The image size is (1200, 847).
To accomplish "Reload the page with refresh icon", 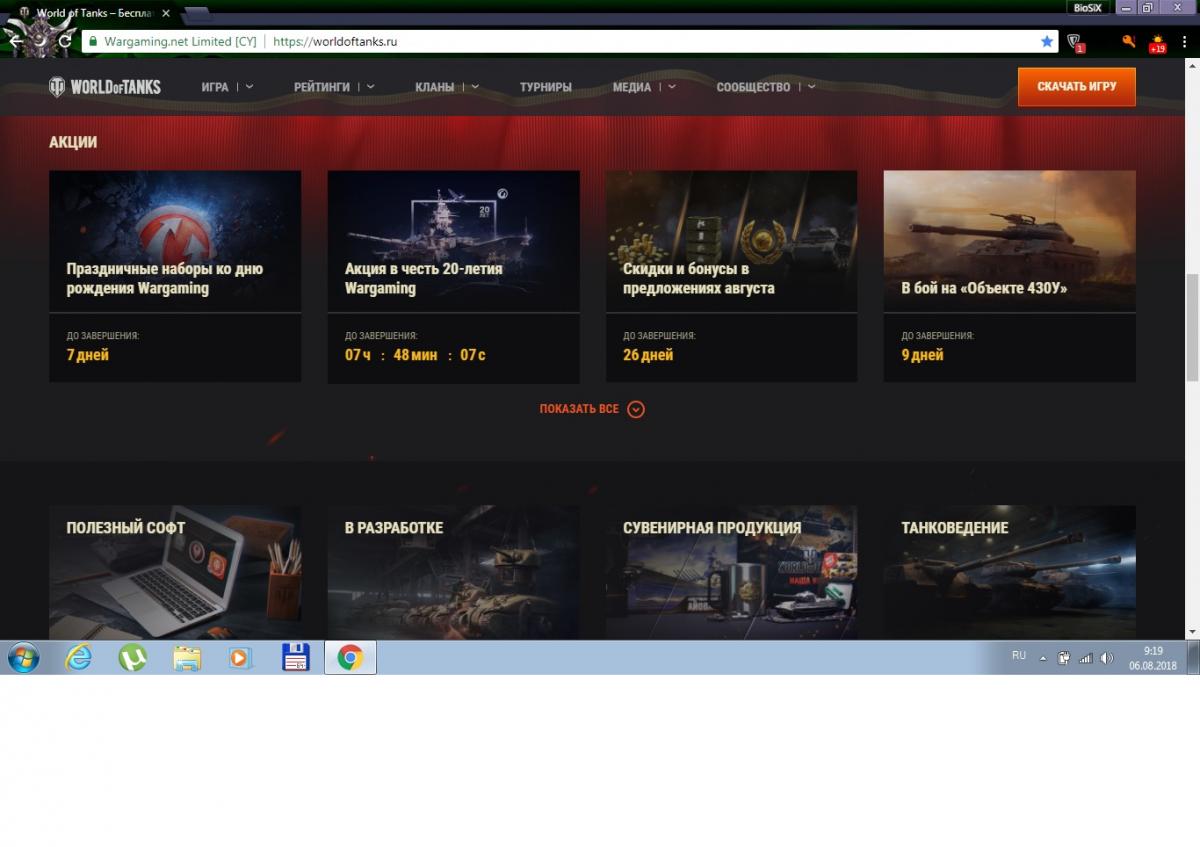I will [65, 42].
